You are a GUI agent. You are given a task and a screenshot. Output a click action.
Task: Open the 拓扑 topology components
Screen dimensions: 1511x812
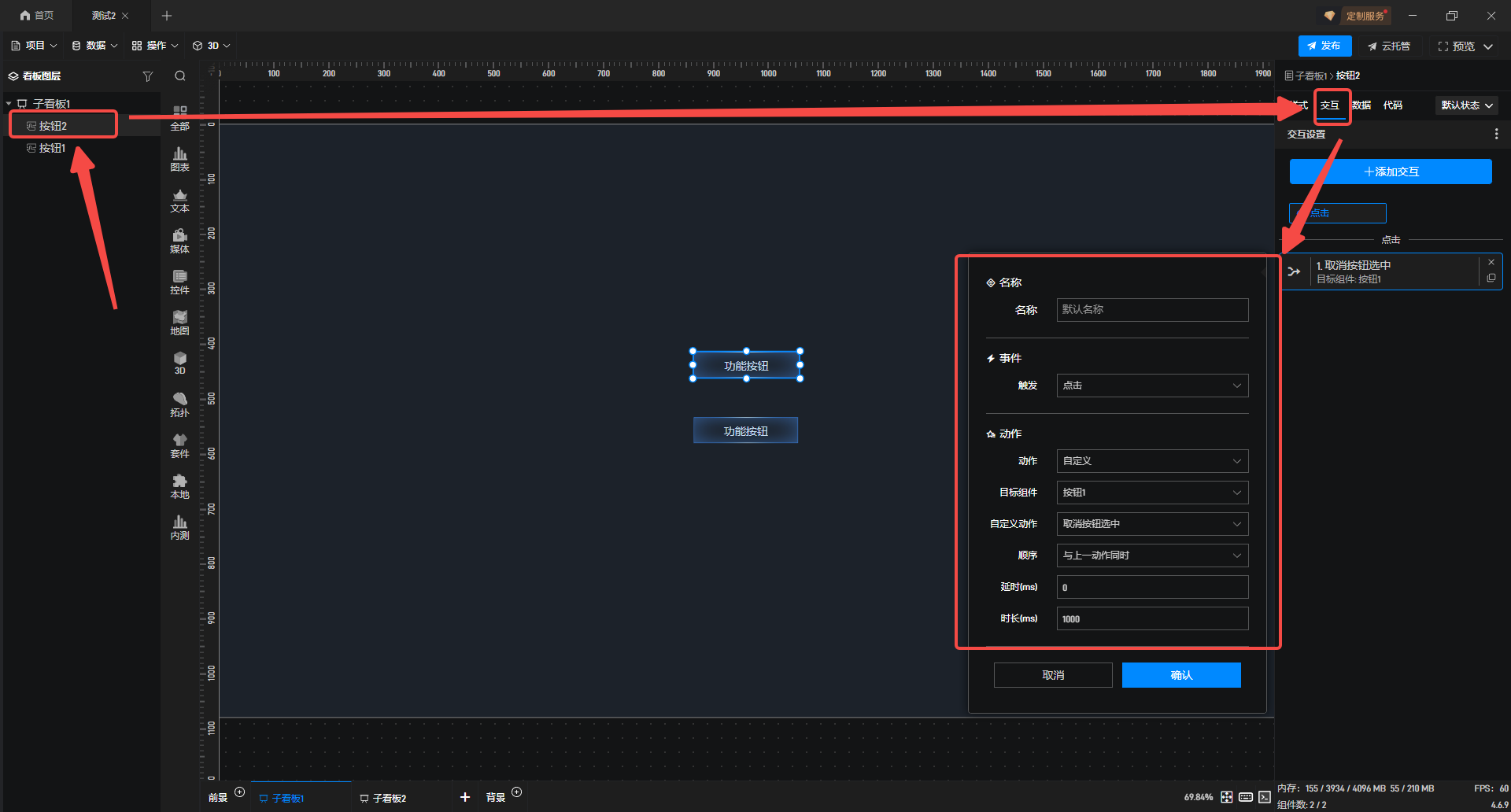tap(179, 404)
